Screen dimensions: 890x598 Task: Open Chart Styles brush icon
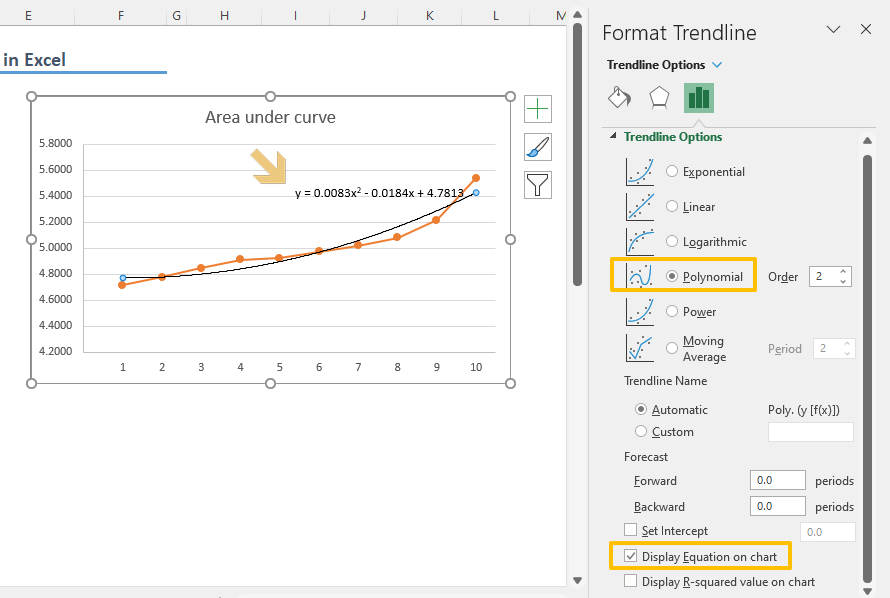tap(538, 147)
